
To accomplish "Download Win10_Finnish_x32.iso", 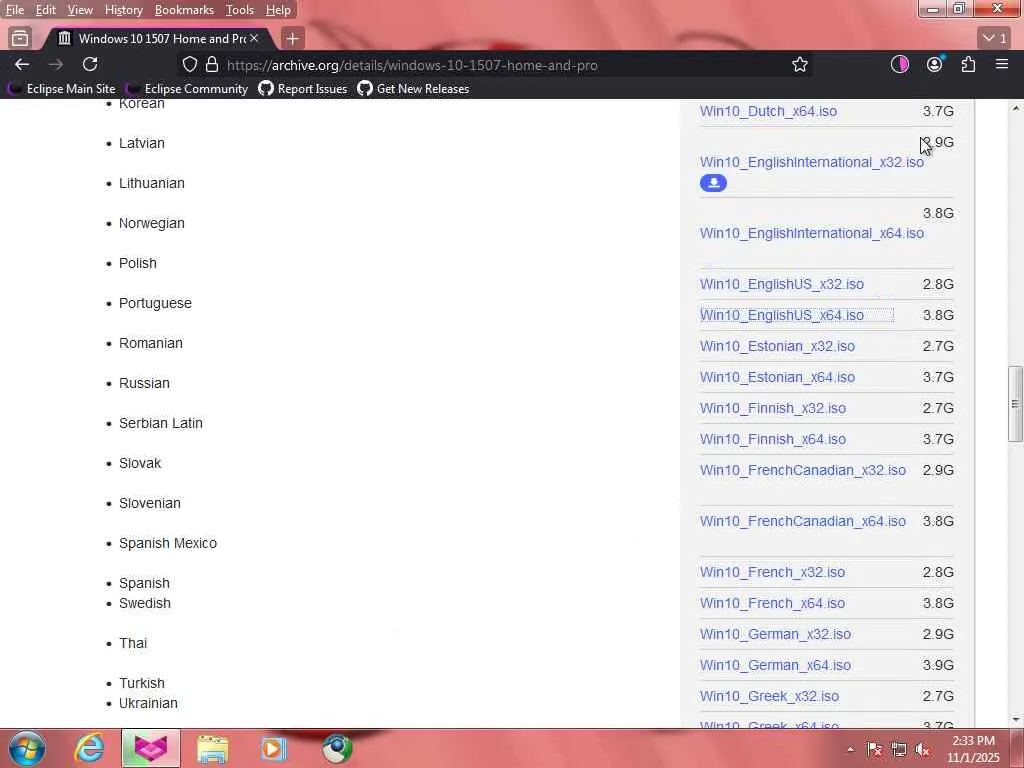I will click(x=773, y=408).
